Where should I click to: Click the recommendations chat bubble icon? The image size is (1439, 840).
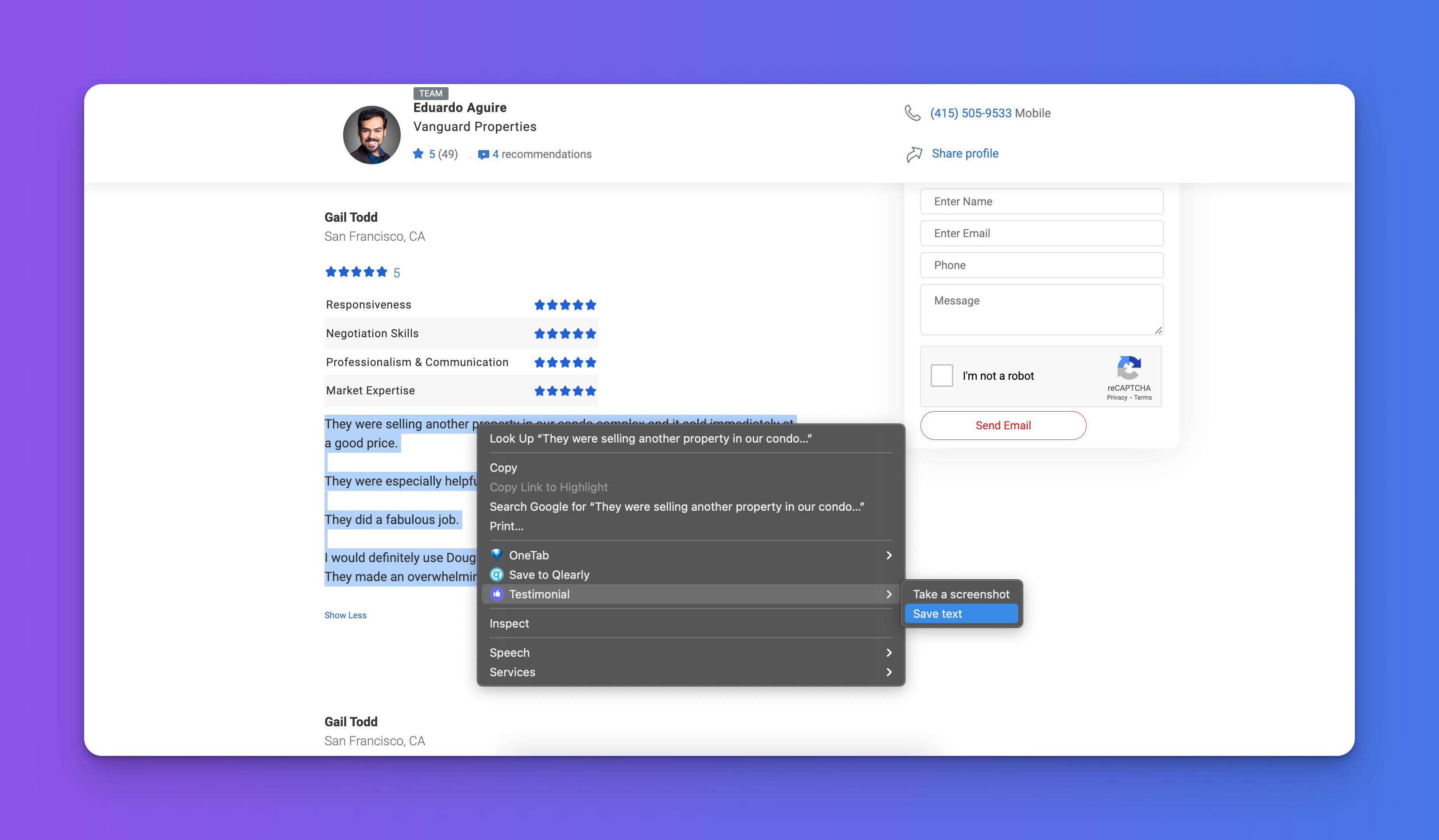coord(483,154)
